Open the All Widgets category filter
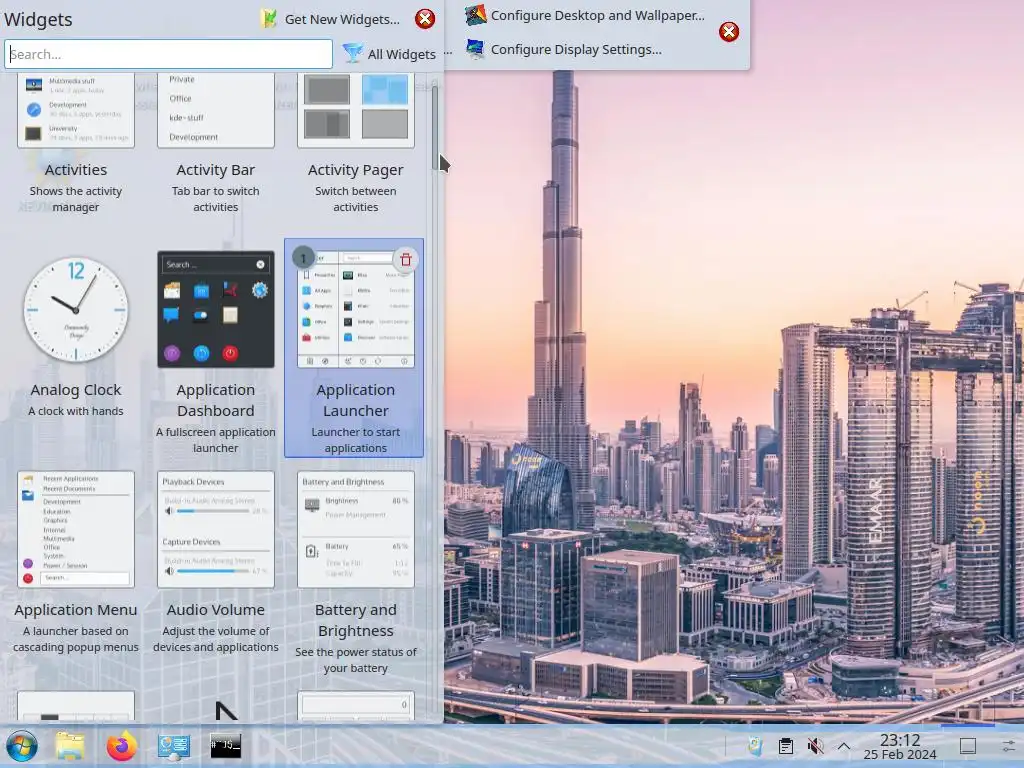This screenshot has height=768, width=1024. [x=389, y=54]
